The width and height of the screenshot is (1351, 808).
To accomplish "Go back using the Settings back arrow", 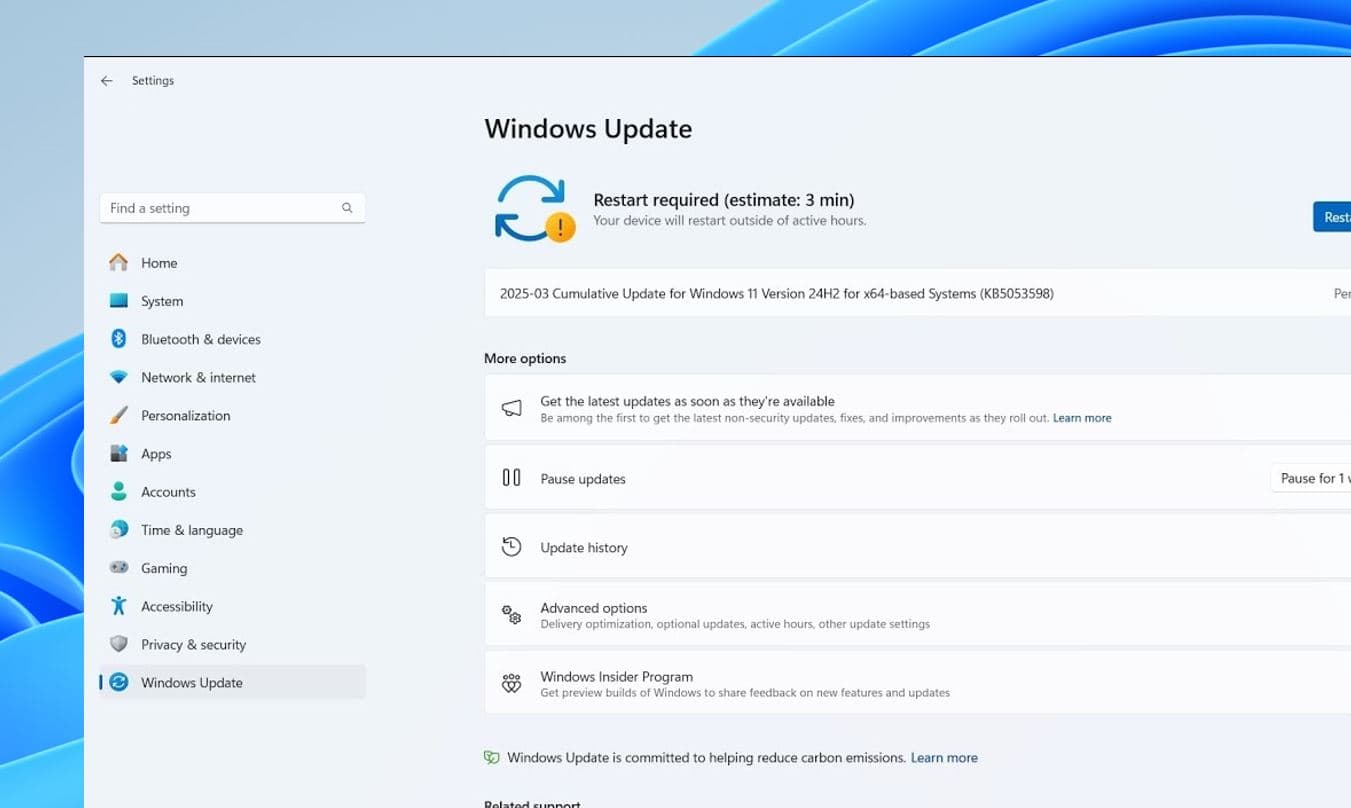I will point(107,81).
